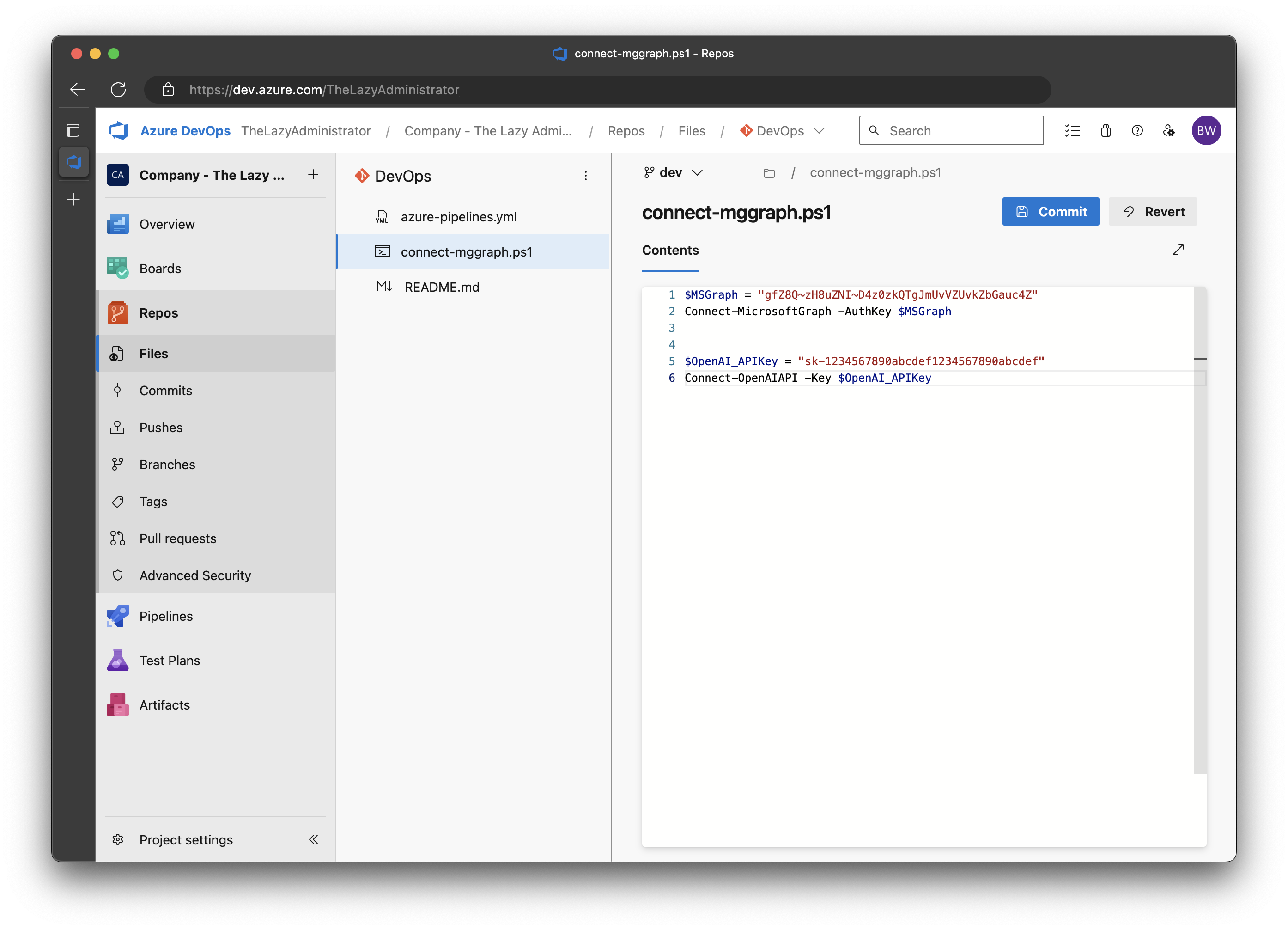Screen dimensions: 1288x930
Task: Click the folder icon in the file path
Action: pyautogui.click(x=769, y=173)
